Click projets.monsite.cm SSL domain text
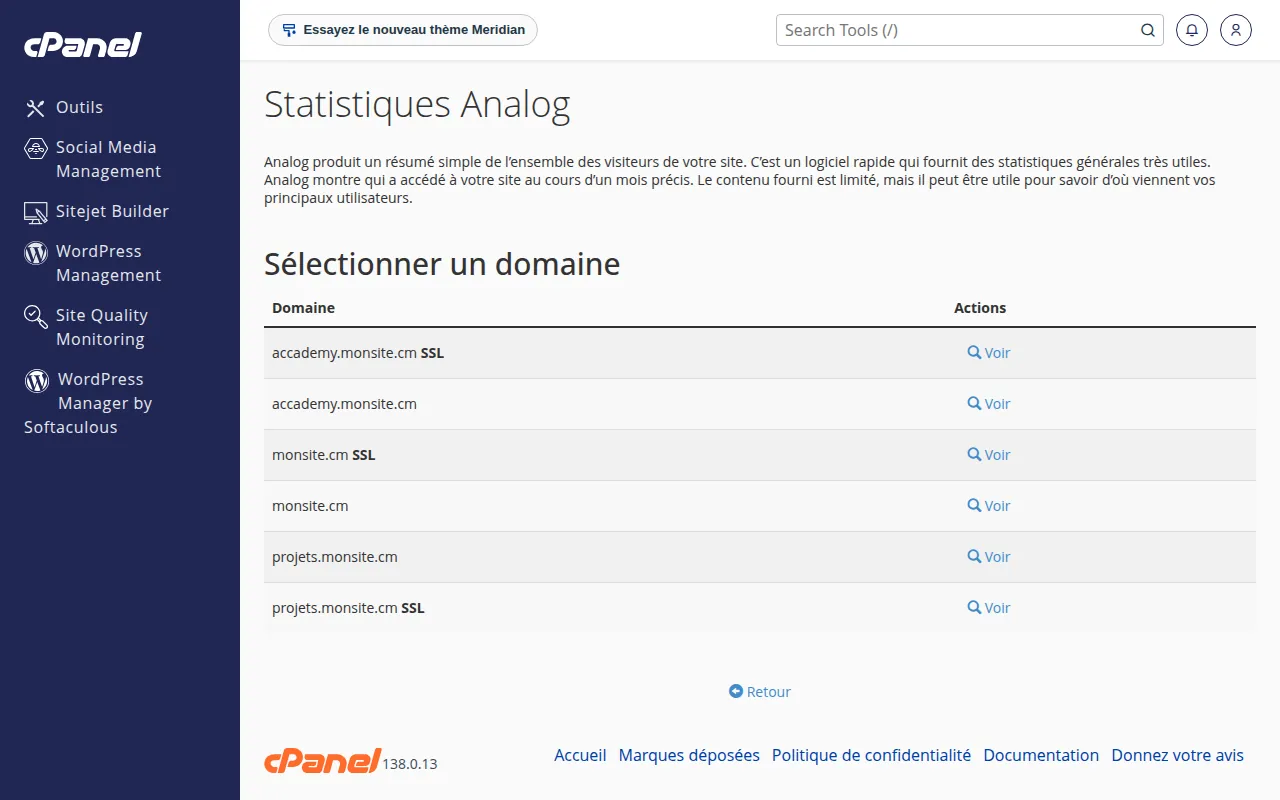 tap(348, 608)
